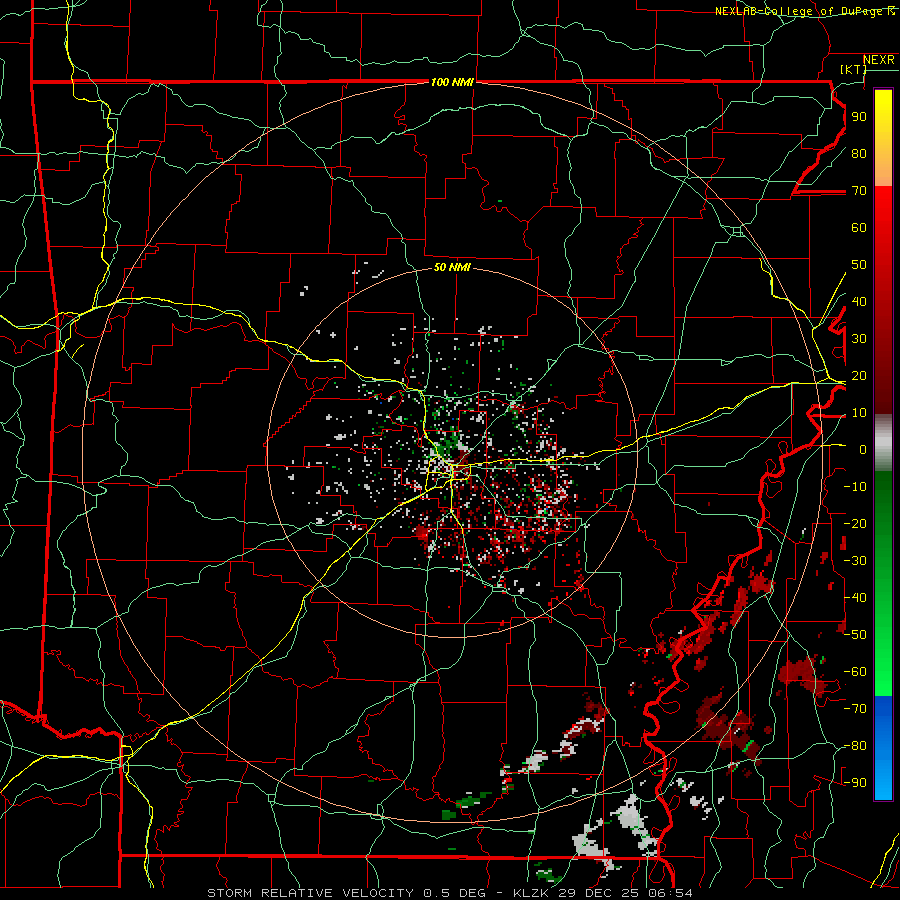Viewport: 900px width, 900px height.
Task: Click the -50 value on velocity scale
Action: [x=856, y=634]
